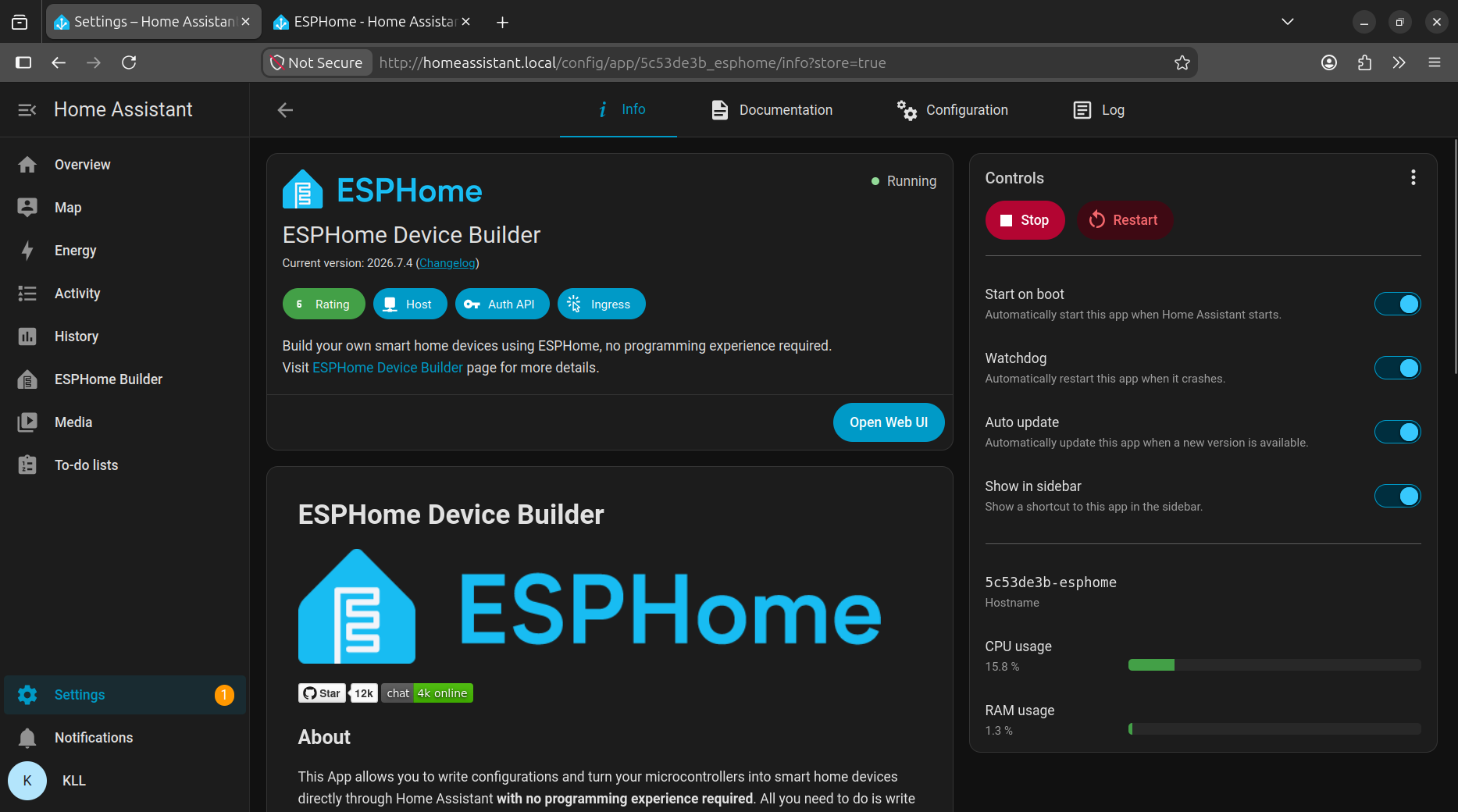1458x812 pixels.
Task: Click the 12k GitHub star count badge
Action: 363,693
